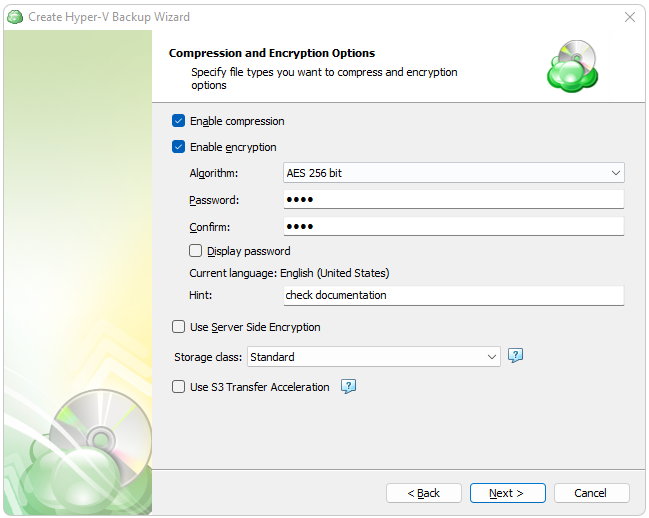Image resolution: width=649 pixels, height=518 pixels.
Task: Click the green disc logo in header
Action: click(x=572, y=66)
